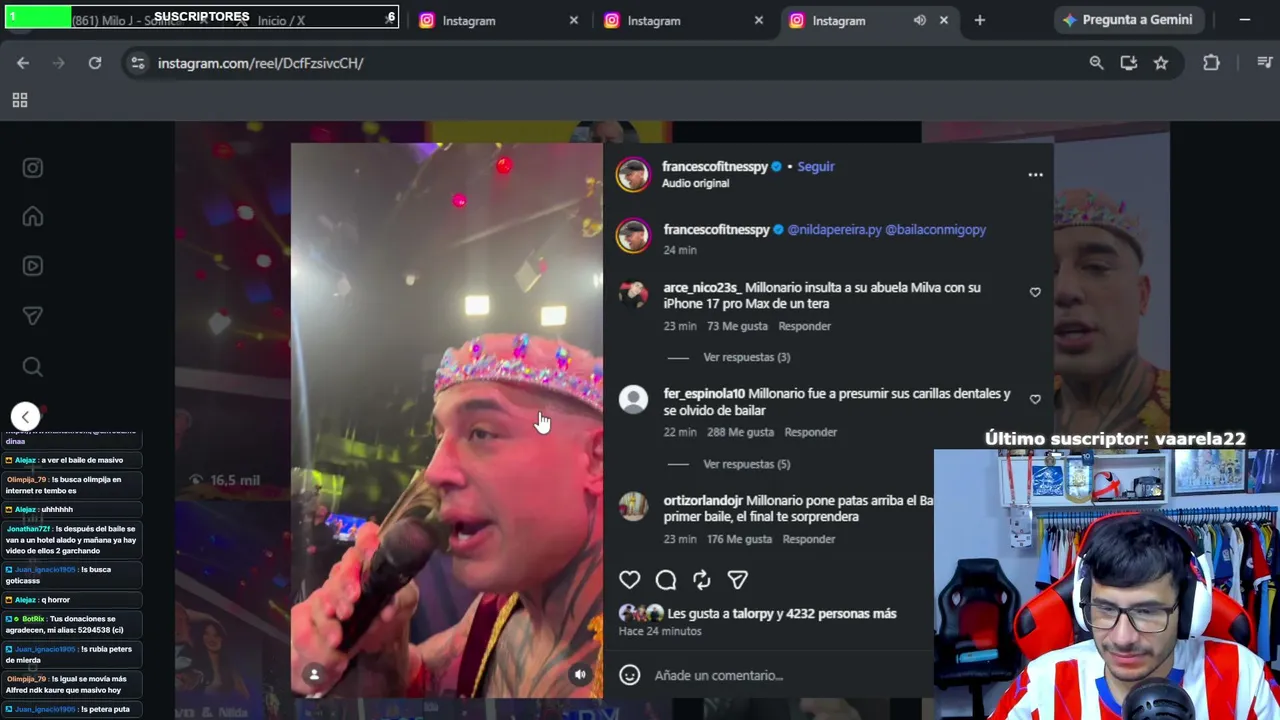1280x720 pixels.
Task: Open the @bailaconmigopy mention link
Action: pyautogui.click(x=936, y=229)
